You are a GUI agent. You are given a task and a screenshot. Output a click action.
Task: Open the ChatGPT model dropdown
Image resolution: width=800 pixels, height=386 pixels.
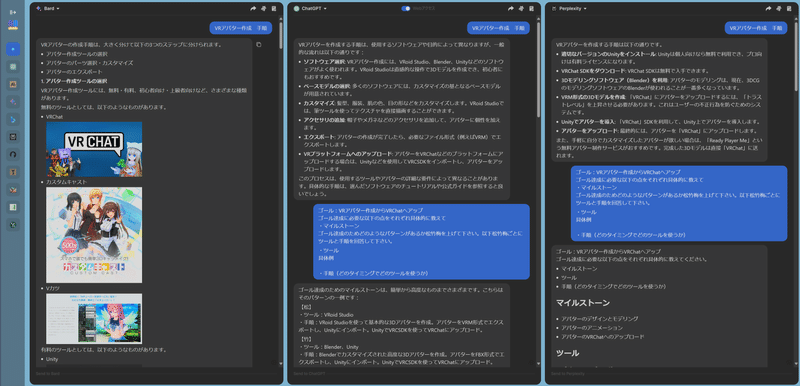310,9
